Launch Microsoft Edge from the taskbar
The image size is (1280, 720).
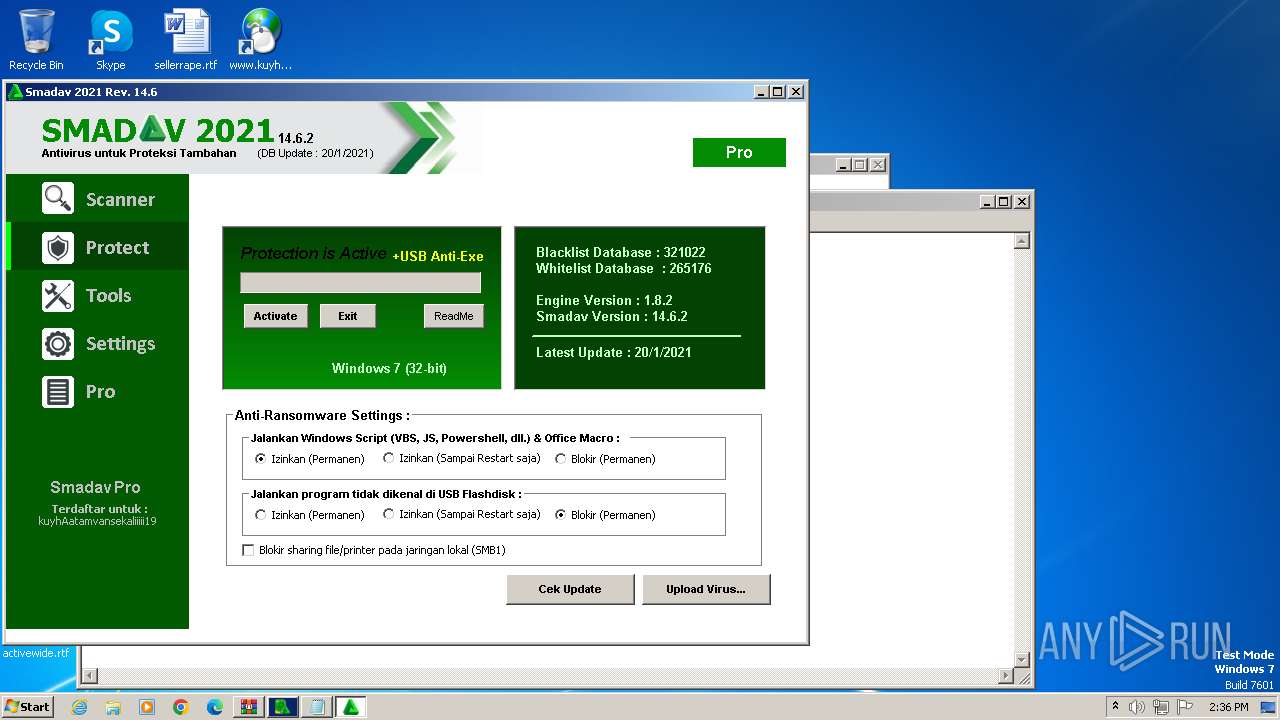(x=215, y=707)
